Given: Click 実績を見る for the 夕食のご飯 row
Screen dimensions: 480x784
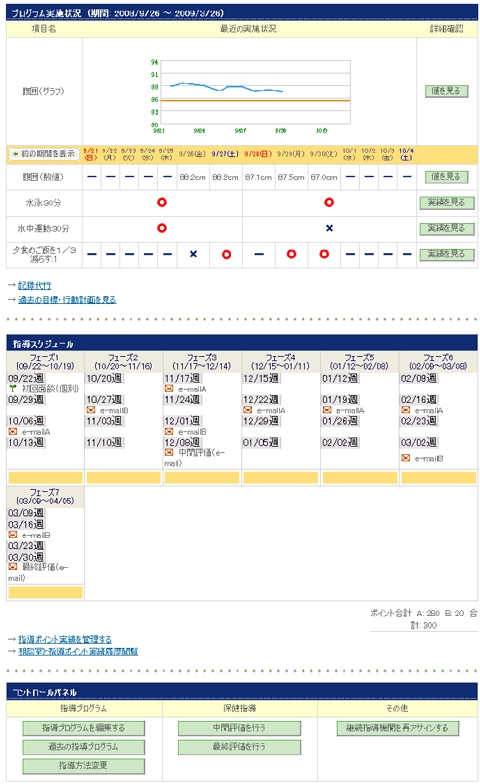Looking at the screenshot, I should (x=446, y=254).
